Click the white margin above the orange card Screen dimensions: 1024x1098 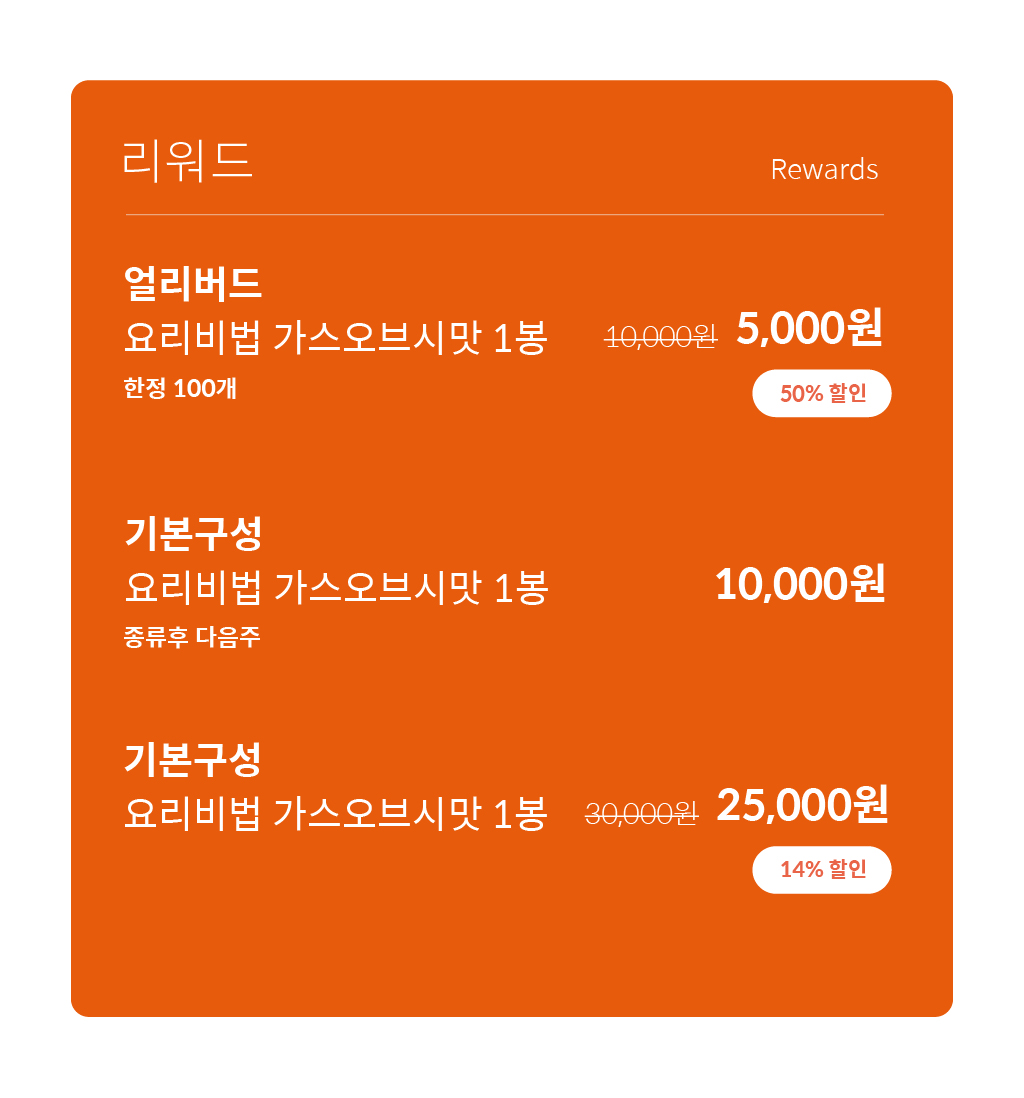[x=511, y=39]
